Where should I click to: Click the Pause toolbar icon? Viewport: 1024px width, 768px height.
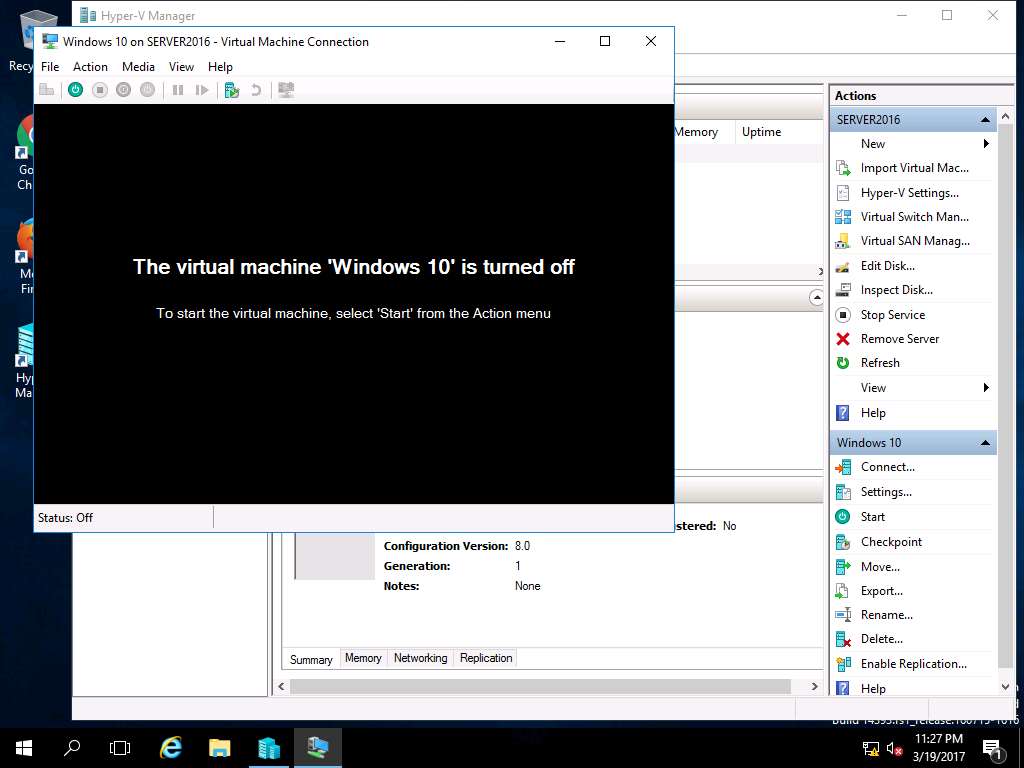coord(178,90)
